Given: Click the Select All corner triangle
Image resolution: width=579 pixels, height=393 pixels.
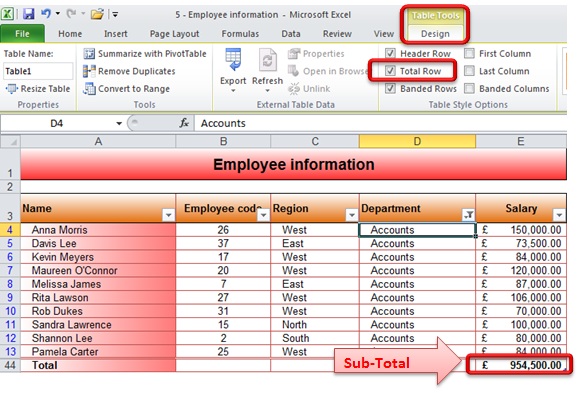Looking at the screenshot, I should 13,142.
